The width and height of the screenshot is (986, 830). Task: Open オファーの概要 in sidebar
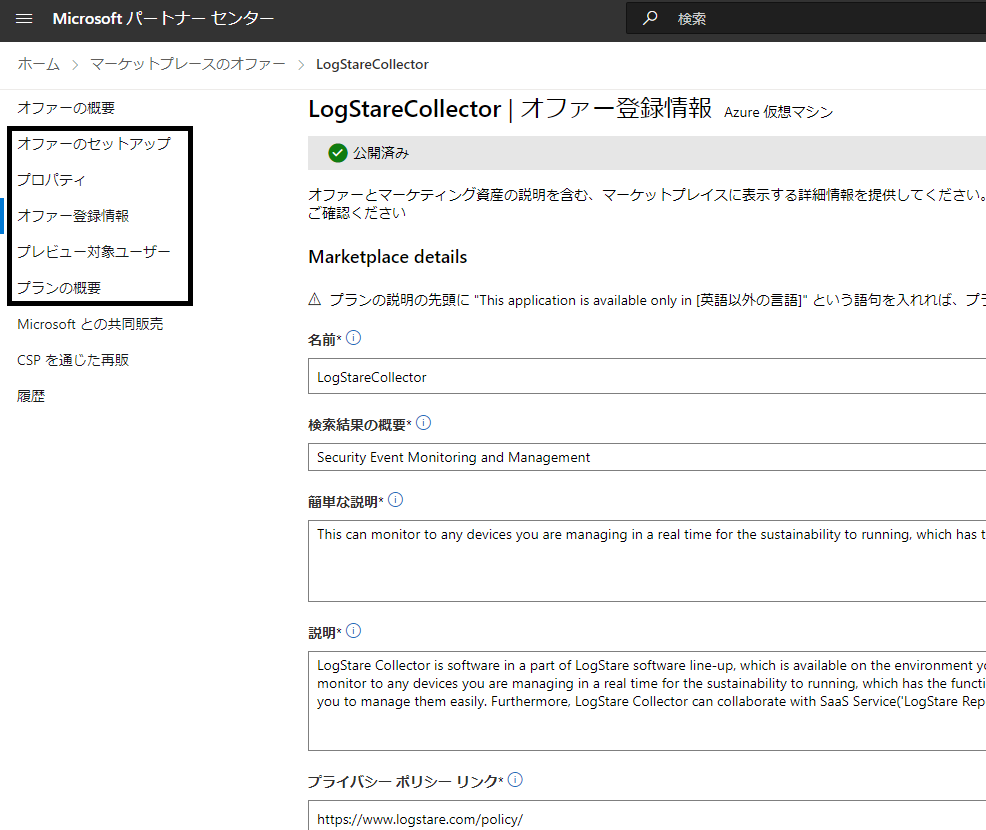(66, 108)
